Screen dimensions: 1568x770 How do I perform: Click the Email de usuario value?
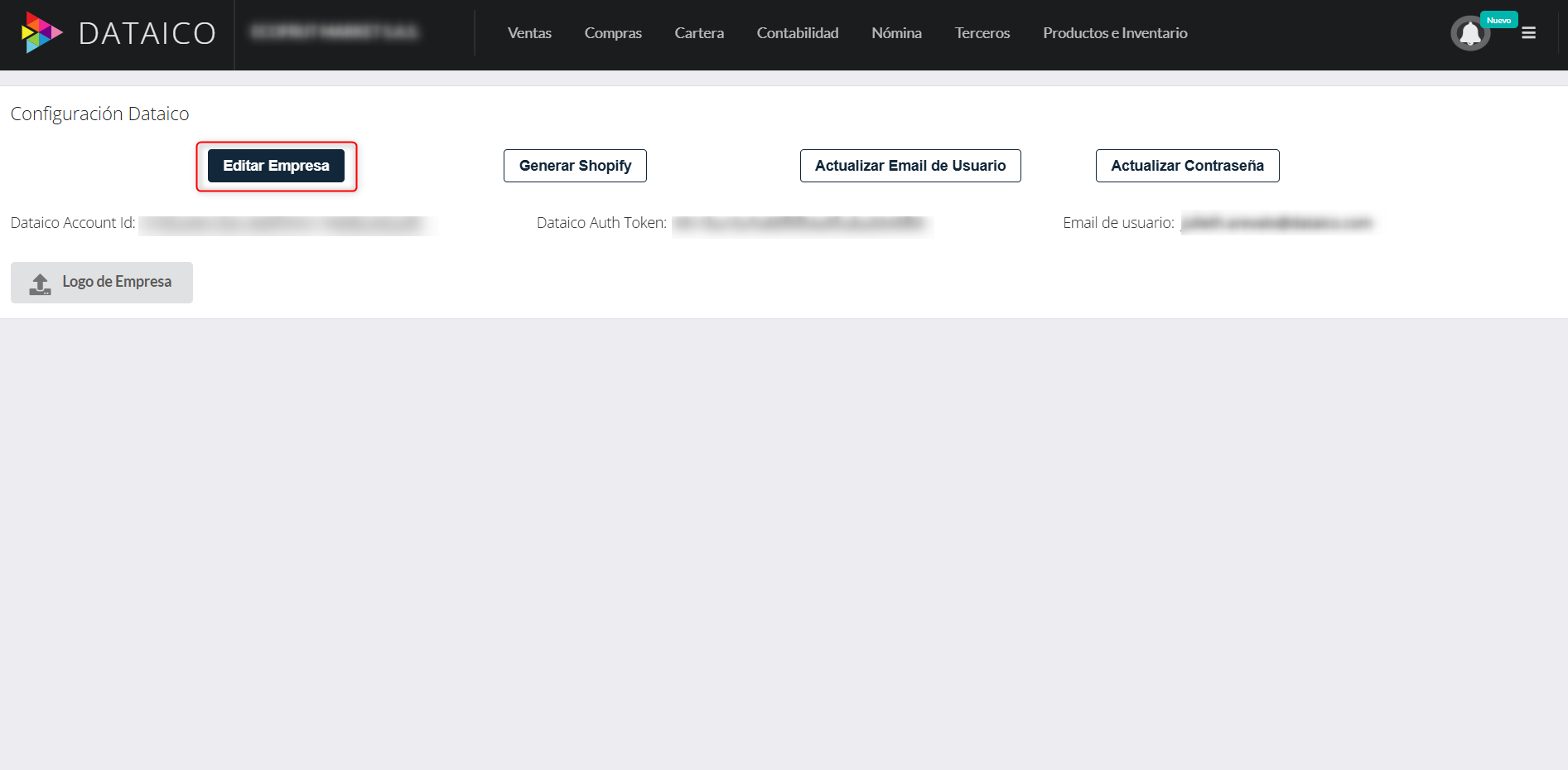click(x=1276, y=223)
